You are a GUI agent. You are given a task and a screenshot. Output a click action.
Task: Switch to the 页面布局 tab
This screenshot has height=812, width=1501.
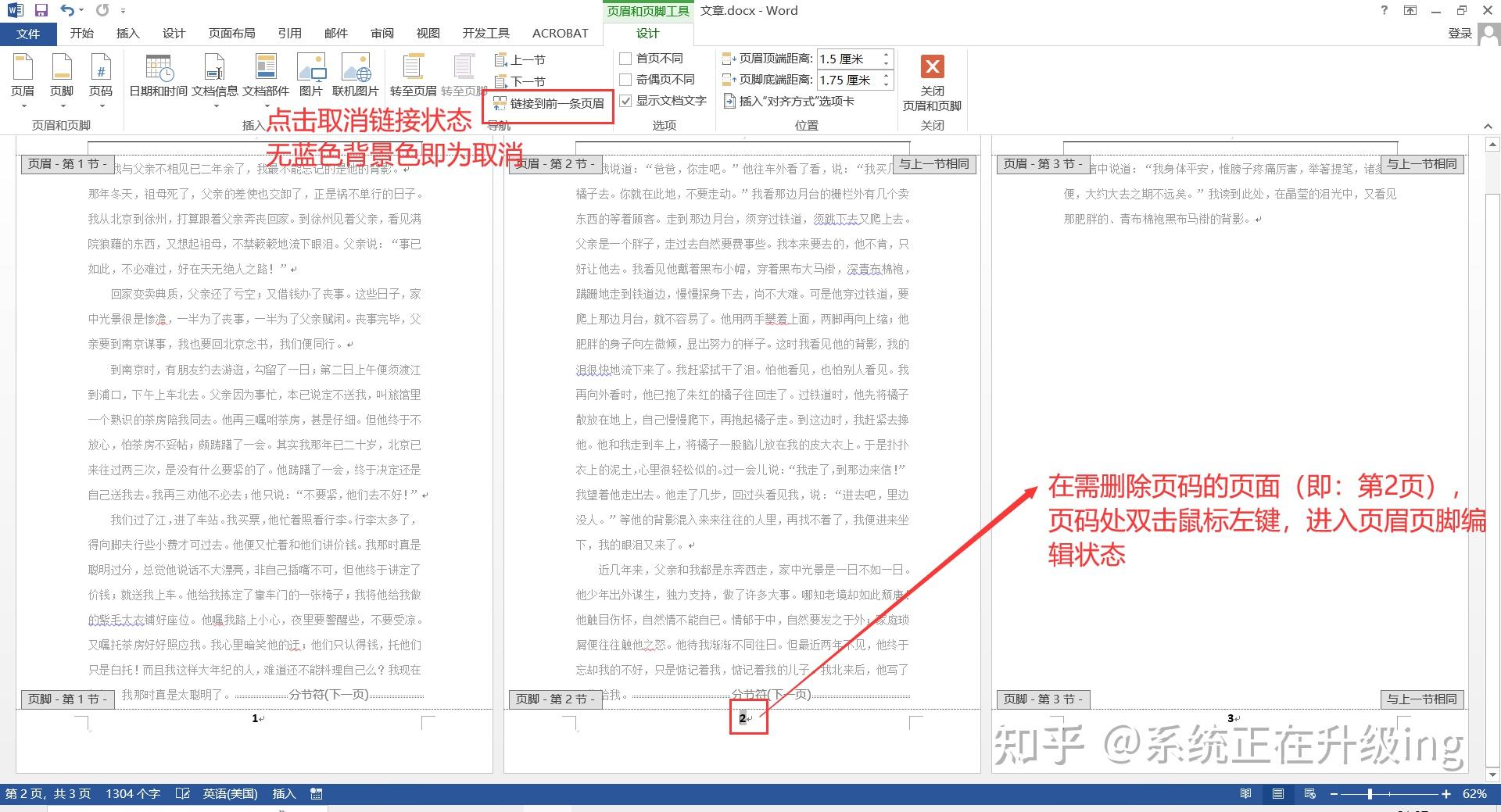point(231,33)
